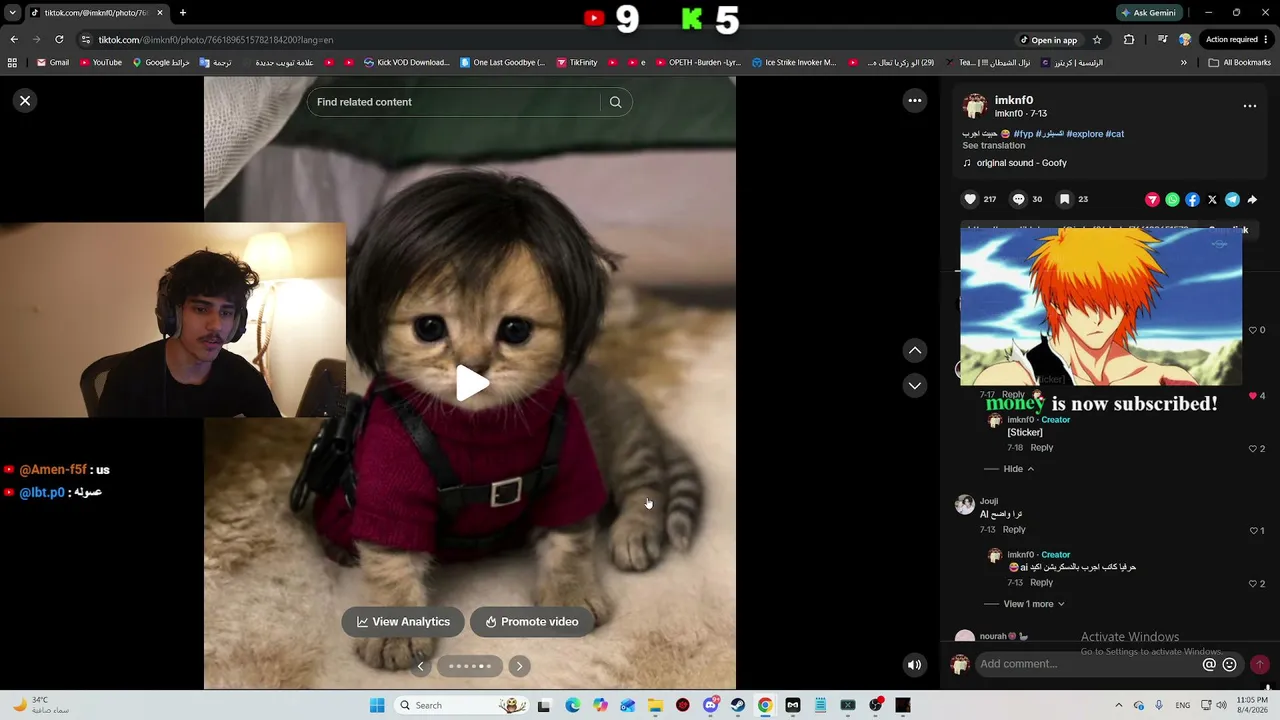Click Open in app button

coord(1048,40)
